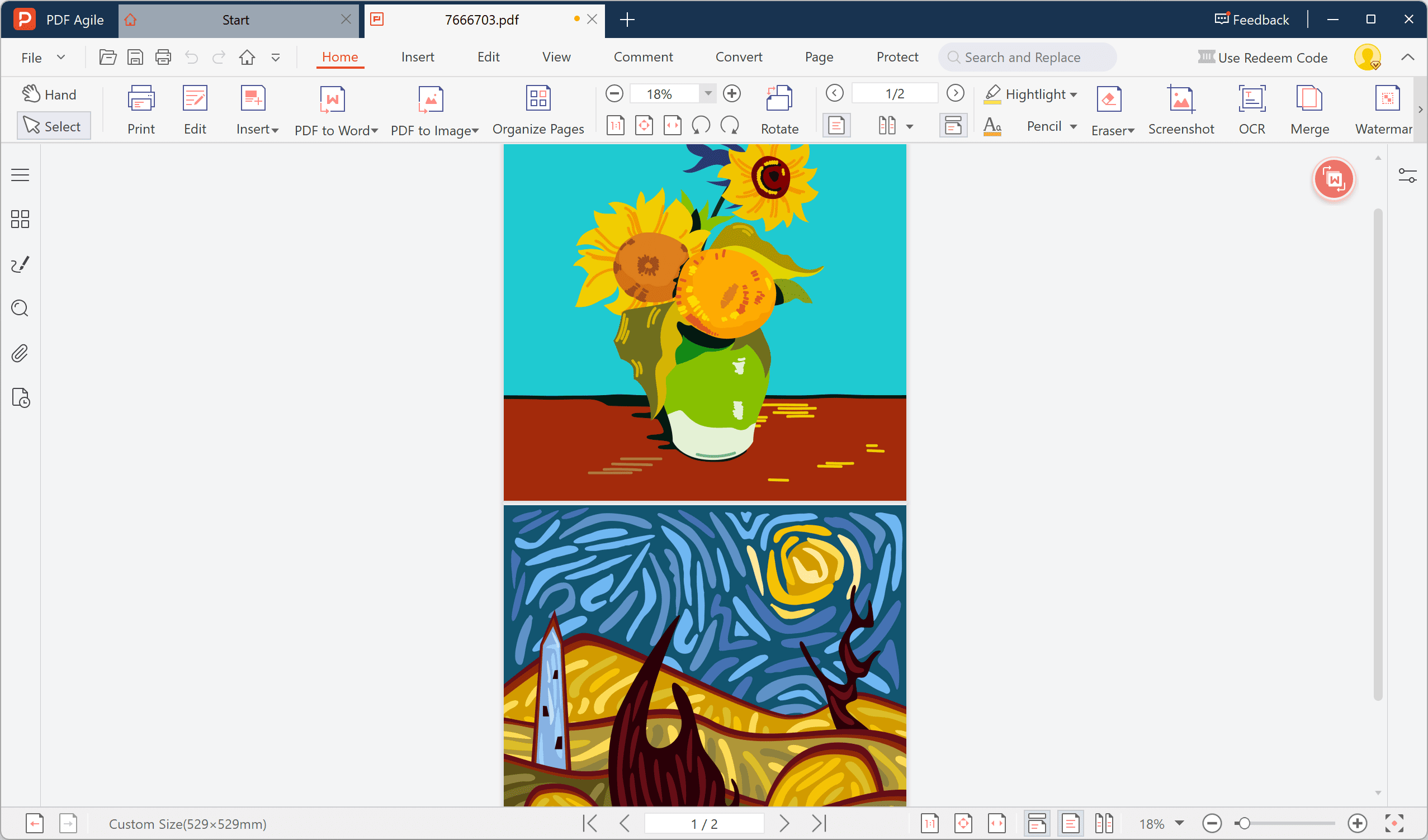
Task: Open the Watermark tool
Action: 1383,110
